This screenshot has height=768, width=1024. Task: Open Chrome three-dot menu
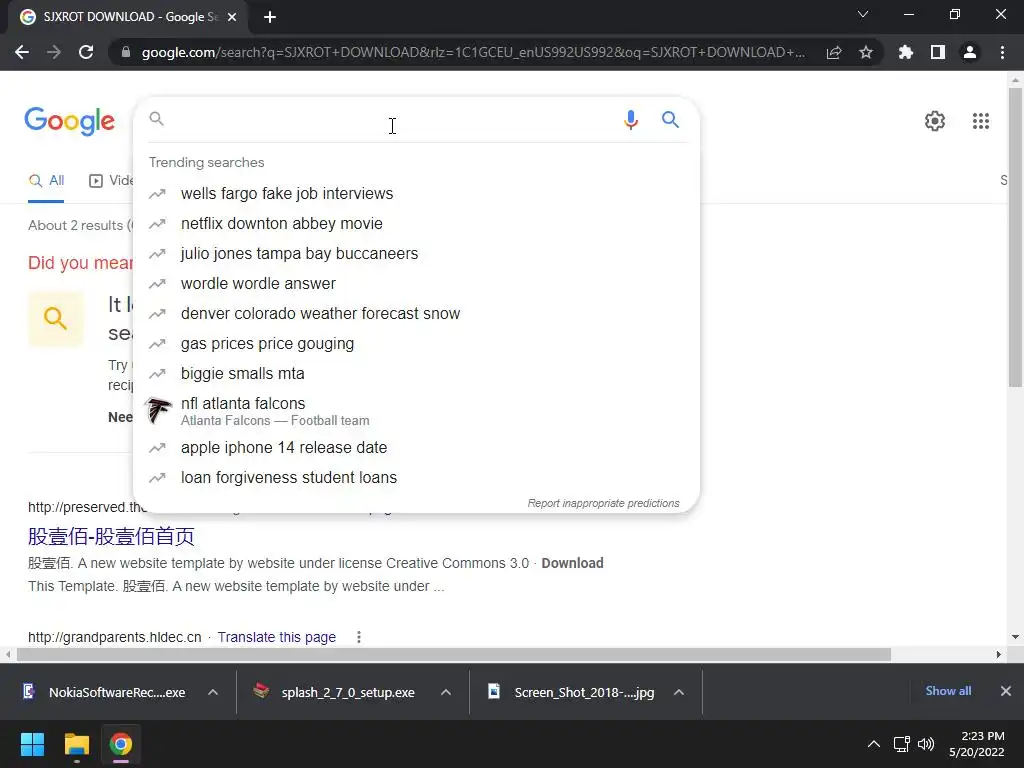pyautogui.click(x=1002, y=52)
